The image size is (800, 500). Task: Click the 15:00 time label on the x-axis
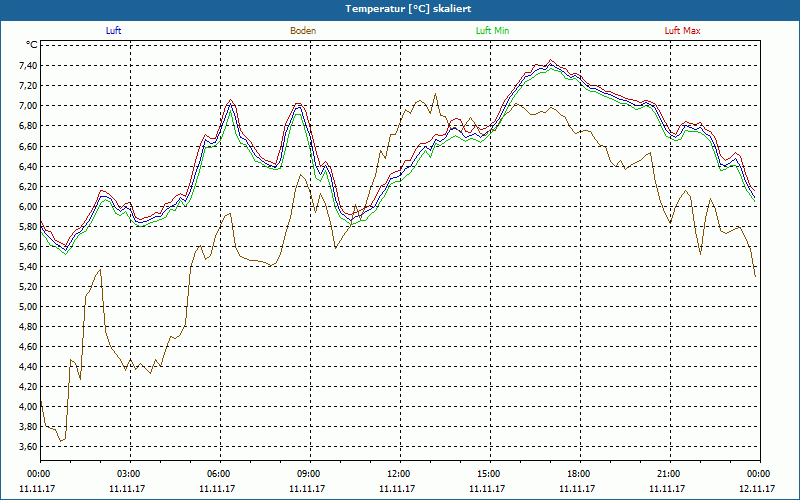click(x=489, y=474)
